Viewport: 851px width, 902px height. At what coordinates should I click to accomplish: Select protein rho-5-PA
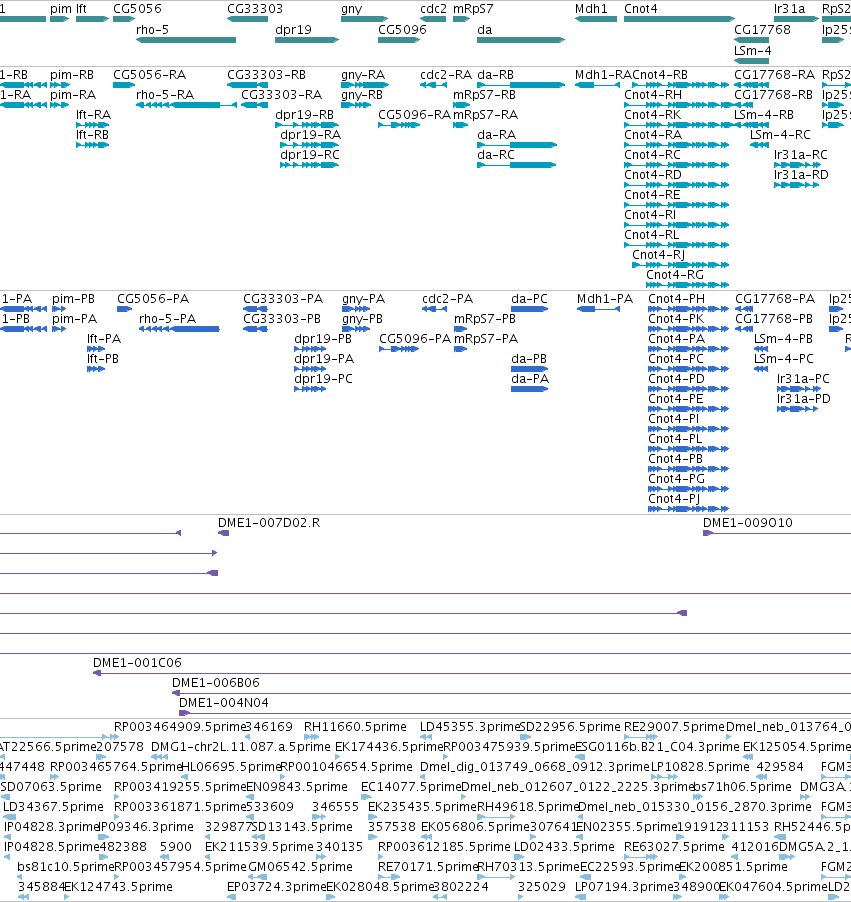(x=167, y=319)
